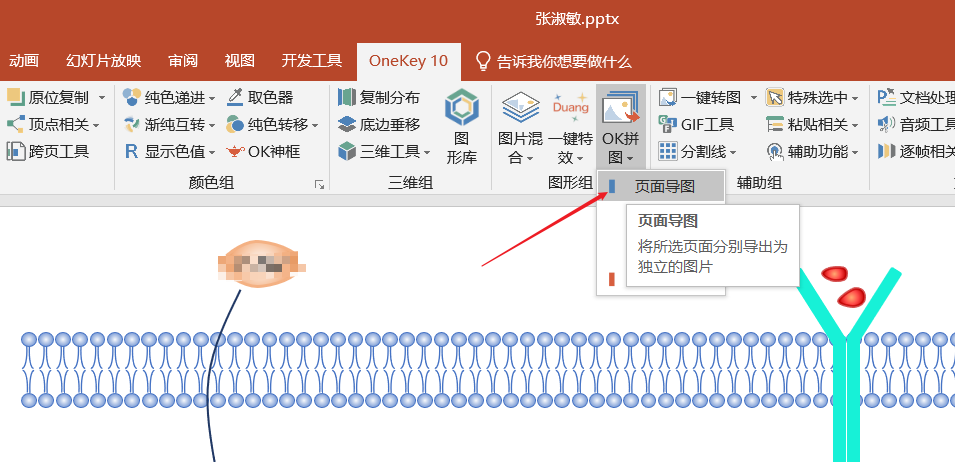Click the 顶点相关 icon
955x462 pixels.
pos(15,125)
